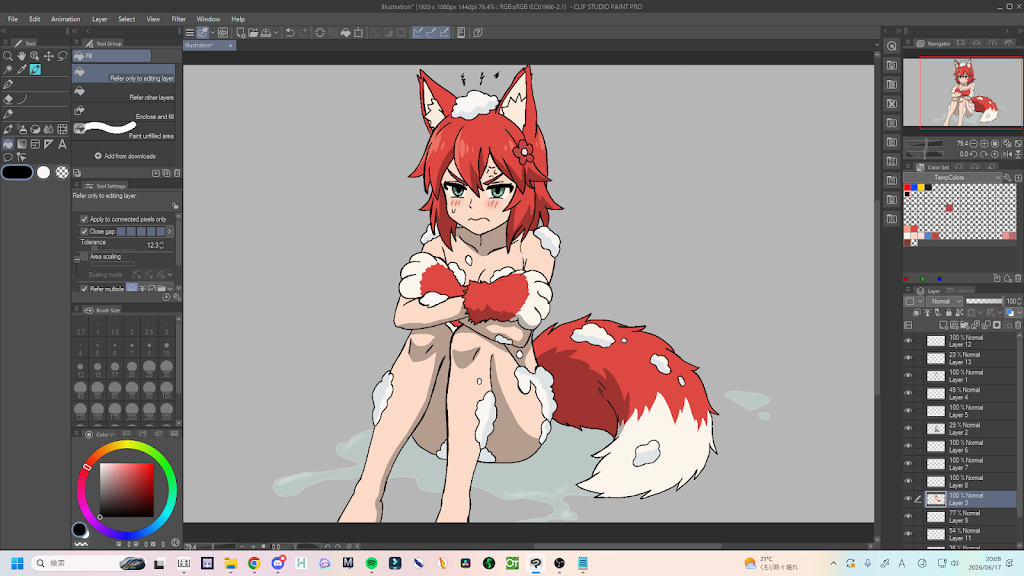The width and height of the screenshot is (1024, 576).
Task: Click the Undo arrow in command bar
Action: coord(290,33)
